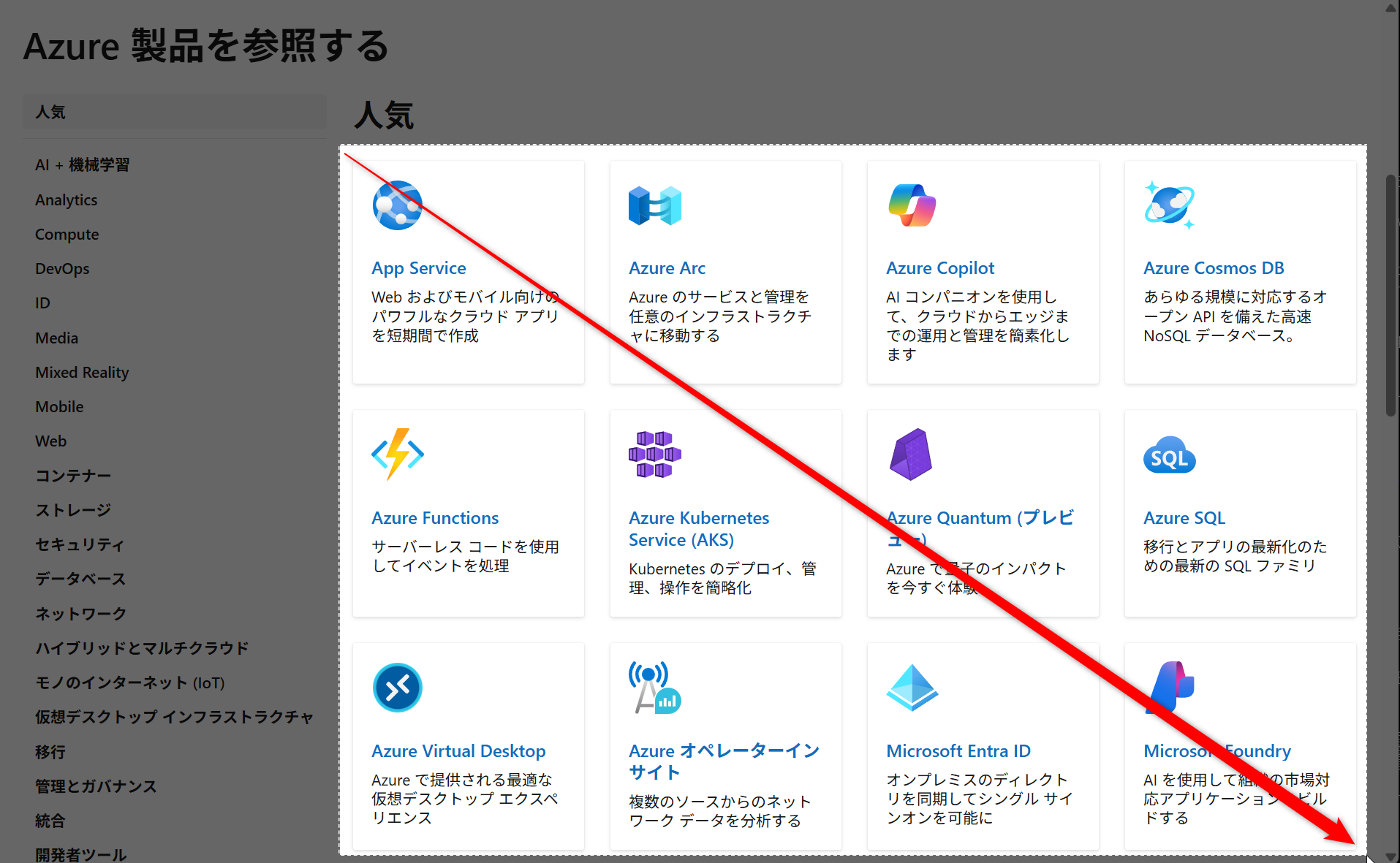Click the Azure Cosmos DB planet icon
This screenshot has height=863, width=1400.
(x=1168, y=205)
